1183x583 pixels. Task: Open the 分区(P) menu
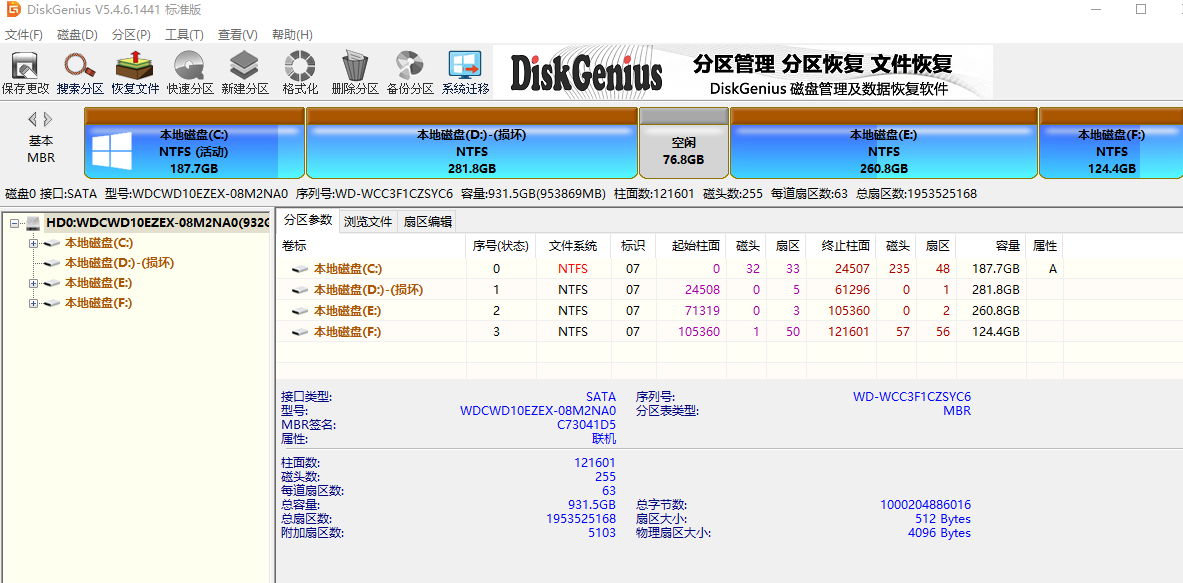131,35
